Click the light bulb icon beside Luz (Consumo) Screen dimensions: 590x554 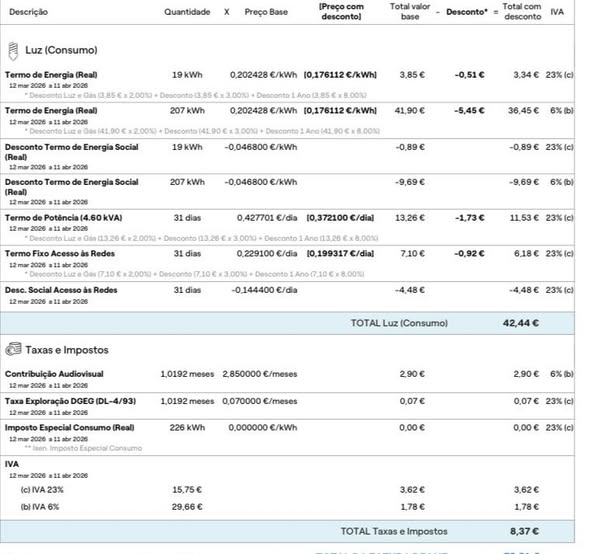[x=13, y=51]
